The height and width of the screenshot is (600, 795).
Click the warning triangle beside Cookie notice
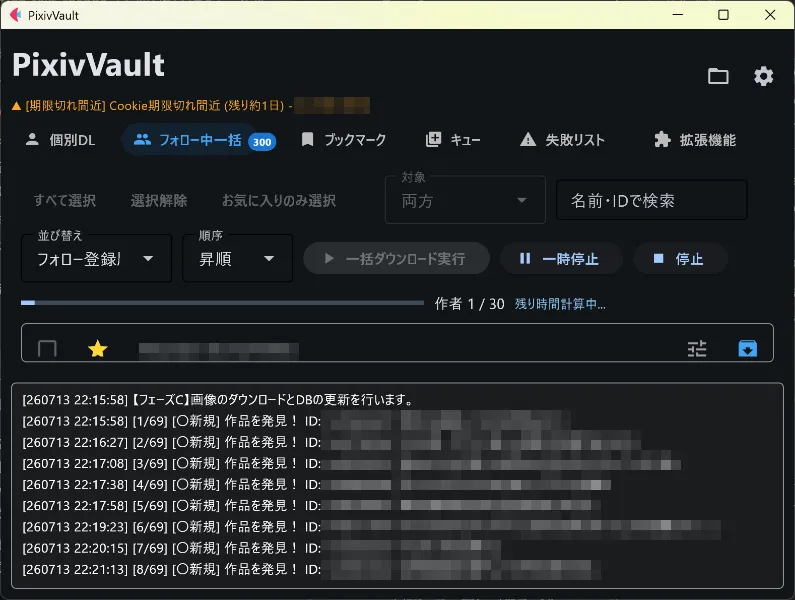coord(16,105)
